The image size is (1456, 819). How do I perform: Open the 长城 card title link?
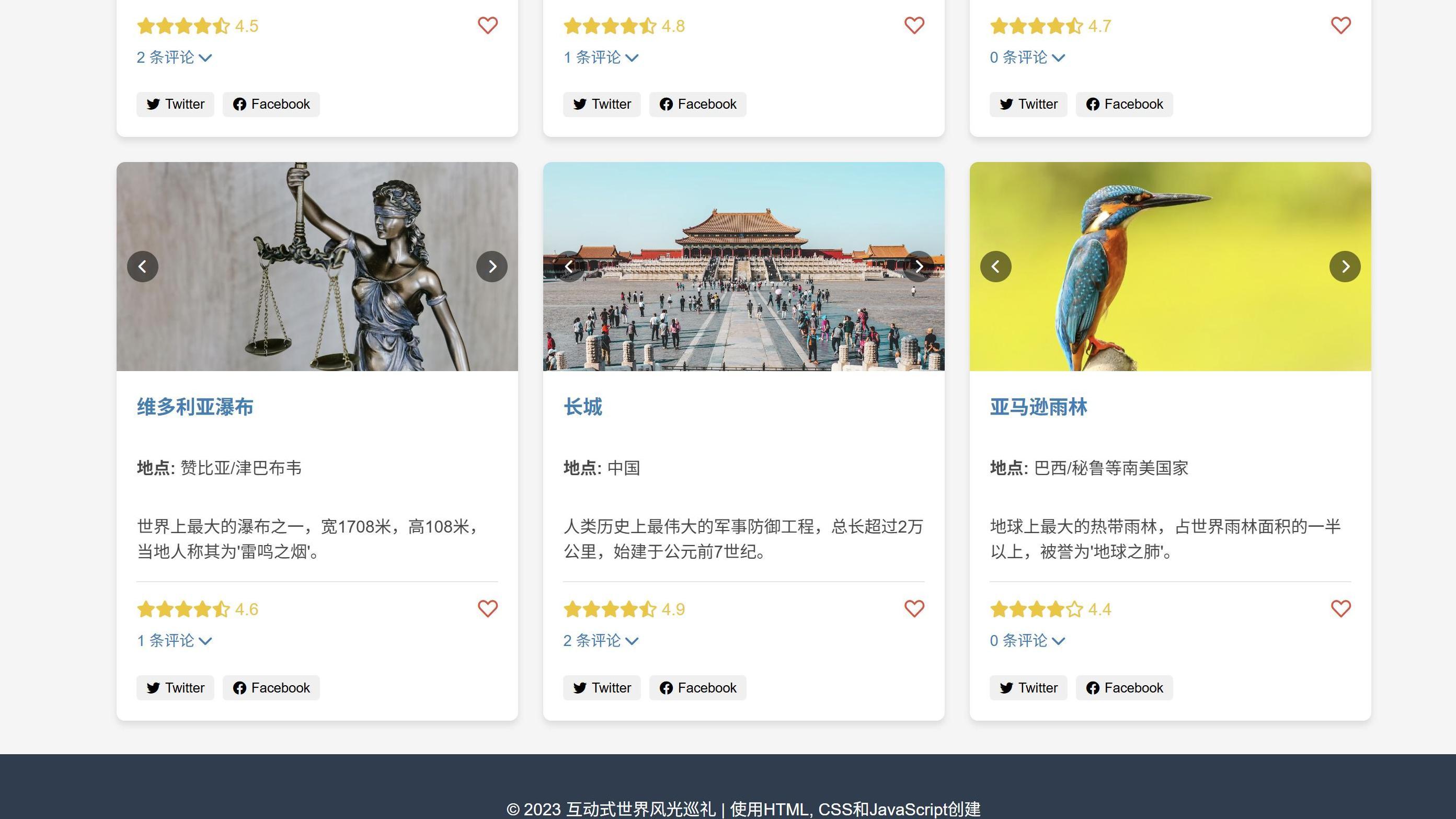[x=582, y=407]
